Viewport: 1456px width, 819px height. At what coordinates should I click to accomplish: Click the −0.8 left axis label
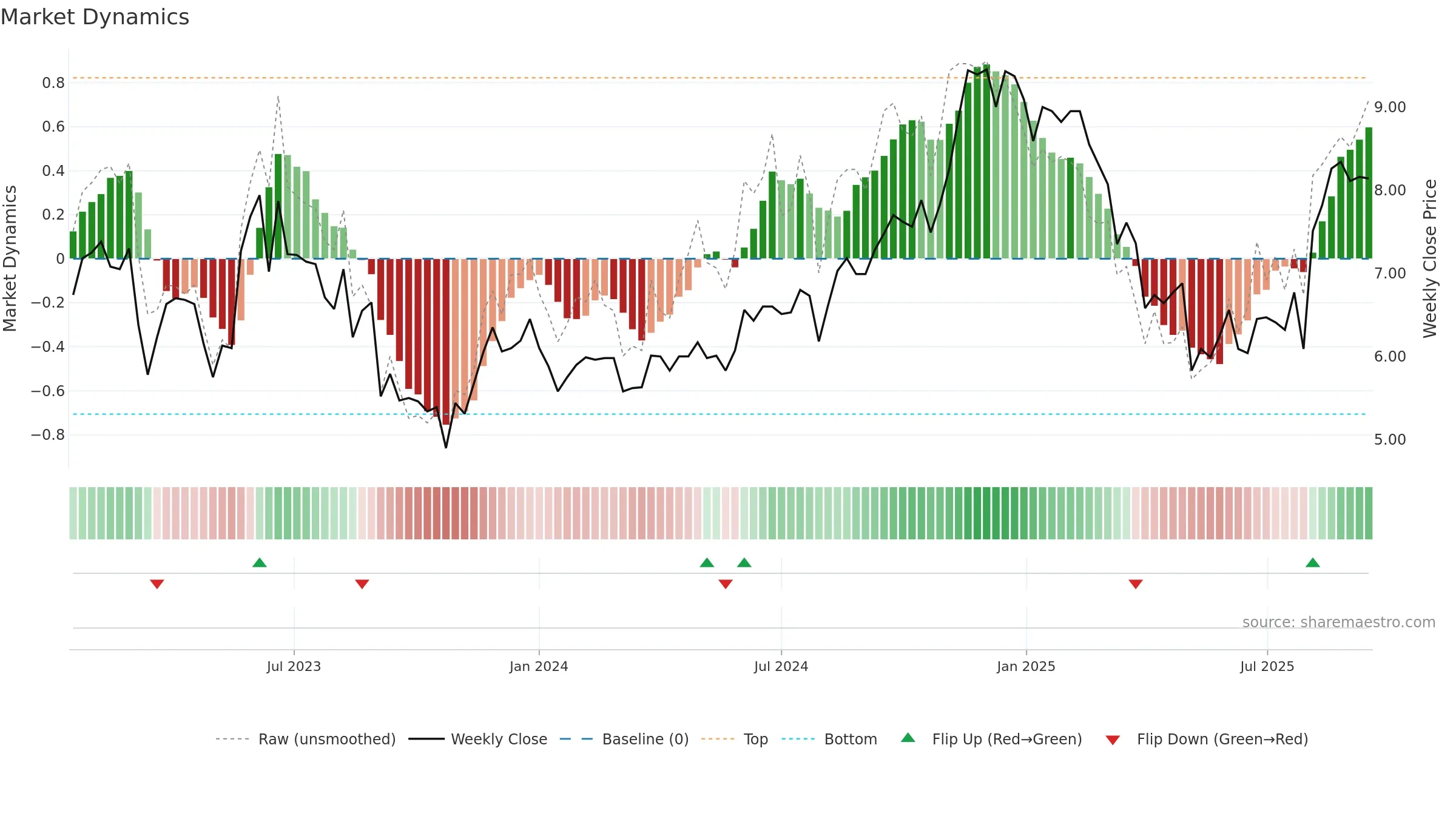pyautogui.click(x=48, y=435)
